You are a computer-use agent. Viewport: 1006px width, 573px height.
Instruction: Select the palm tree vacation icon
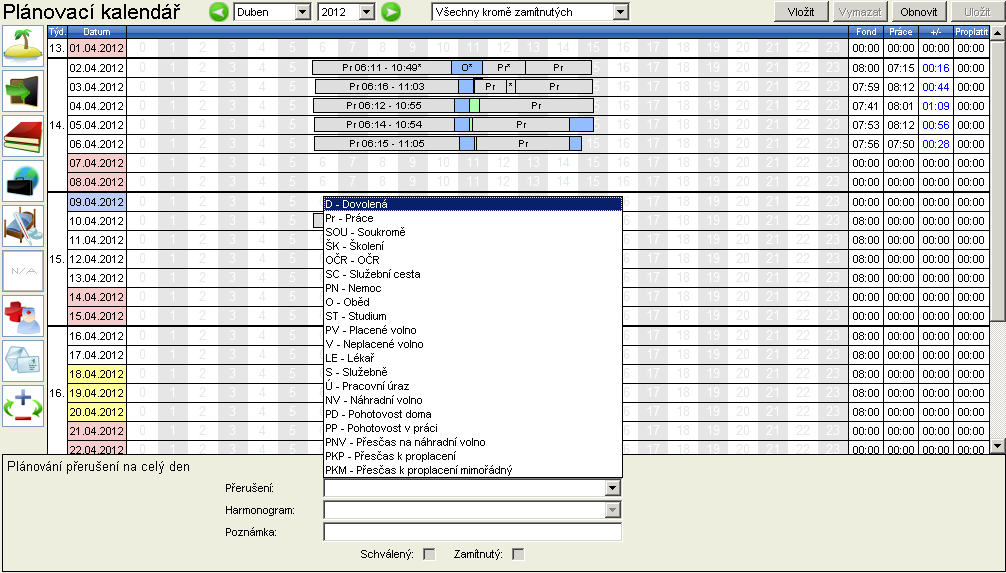[x=23, y=46]
